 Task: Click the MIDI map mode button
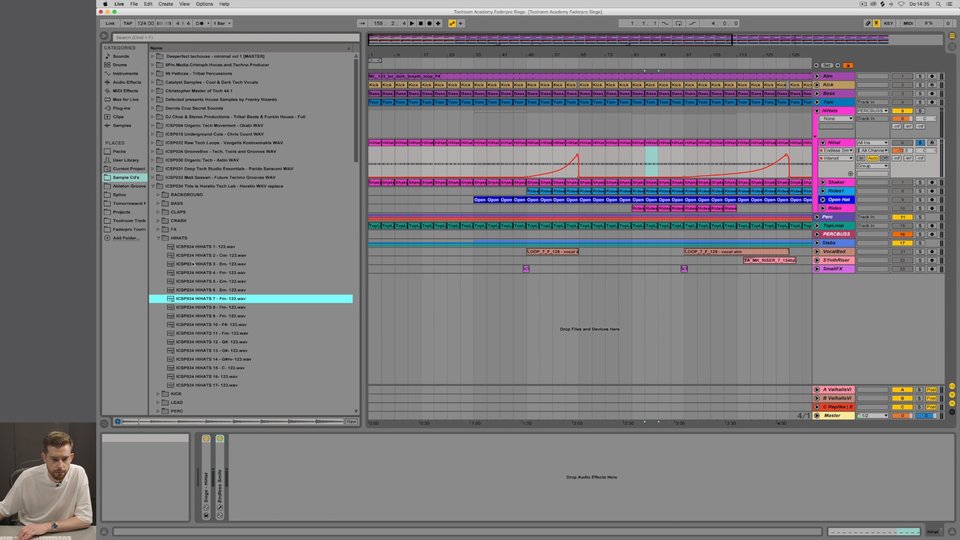(908, 23)
